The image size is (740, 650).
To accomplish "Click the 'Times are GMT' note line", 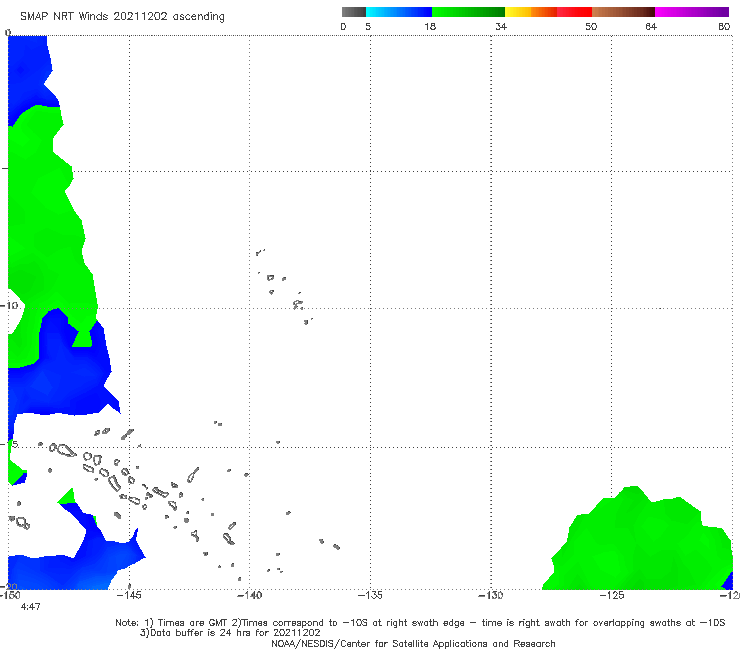I will pos(420,623).
